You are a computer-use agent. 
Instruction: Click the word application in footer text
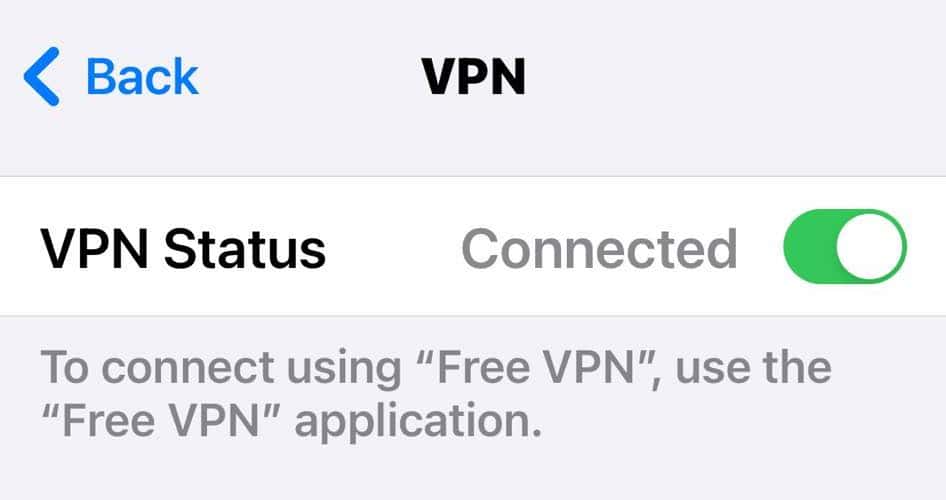(x=418, y=422)
